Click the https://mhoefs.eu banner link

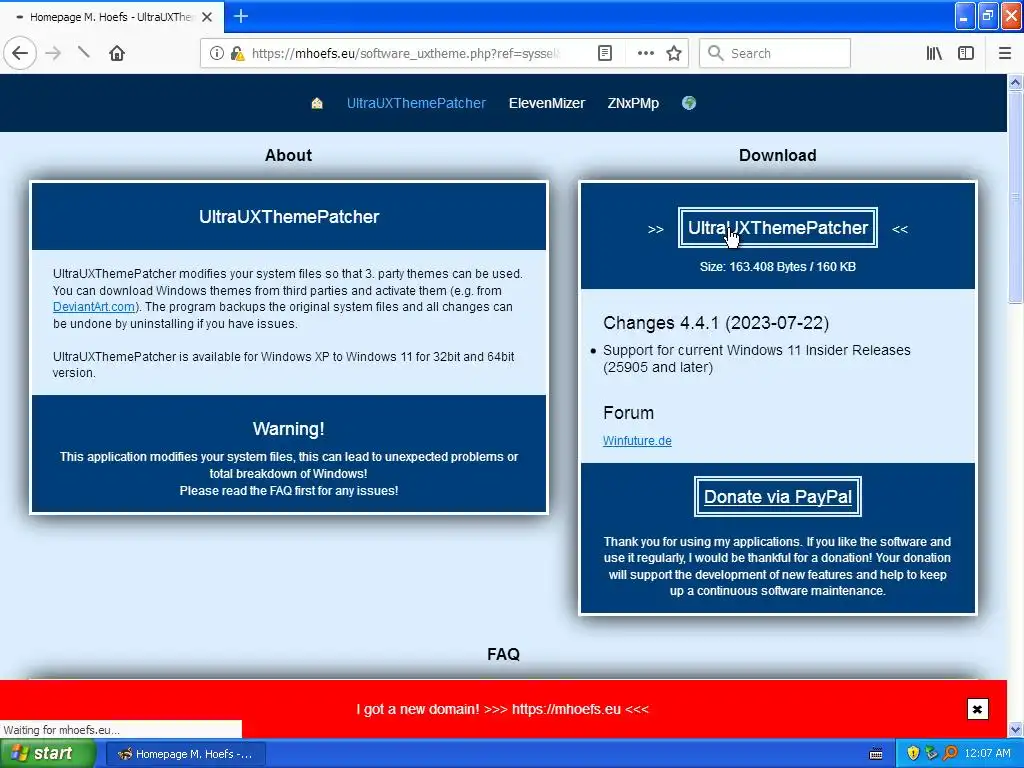[x=566, y=709]
